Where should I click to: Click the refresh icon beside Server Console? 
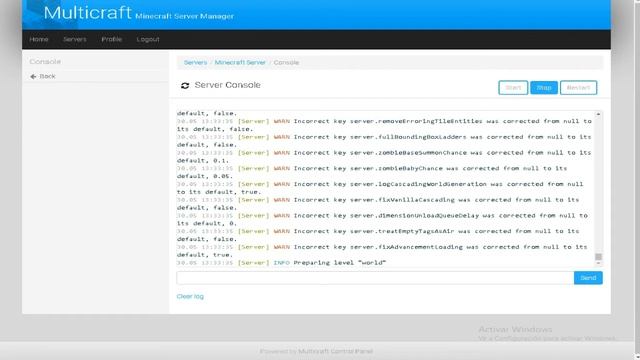click(185, 85)
